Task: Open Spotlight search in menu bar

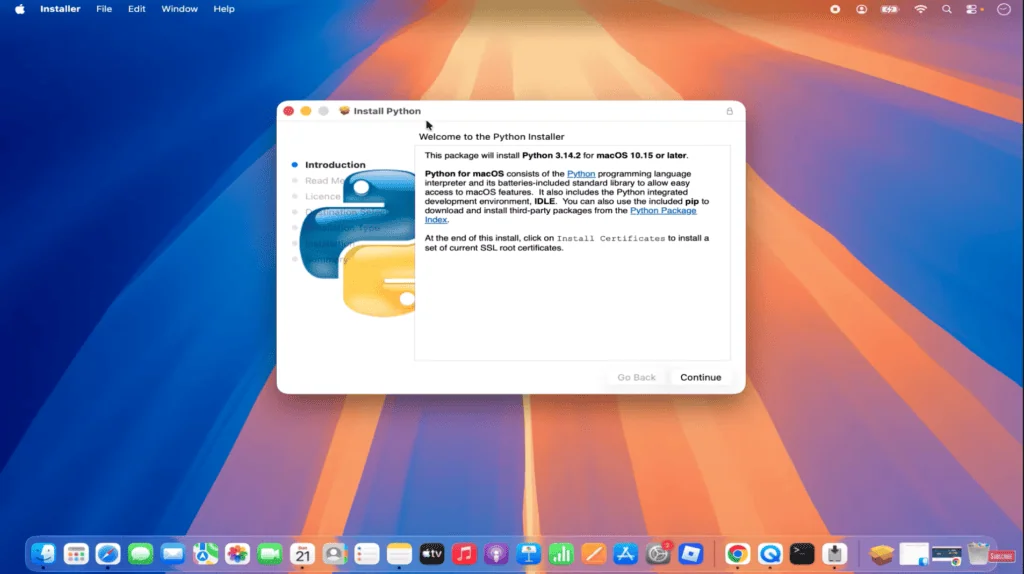Action: pos(946,9)
